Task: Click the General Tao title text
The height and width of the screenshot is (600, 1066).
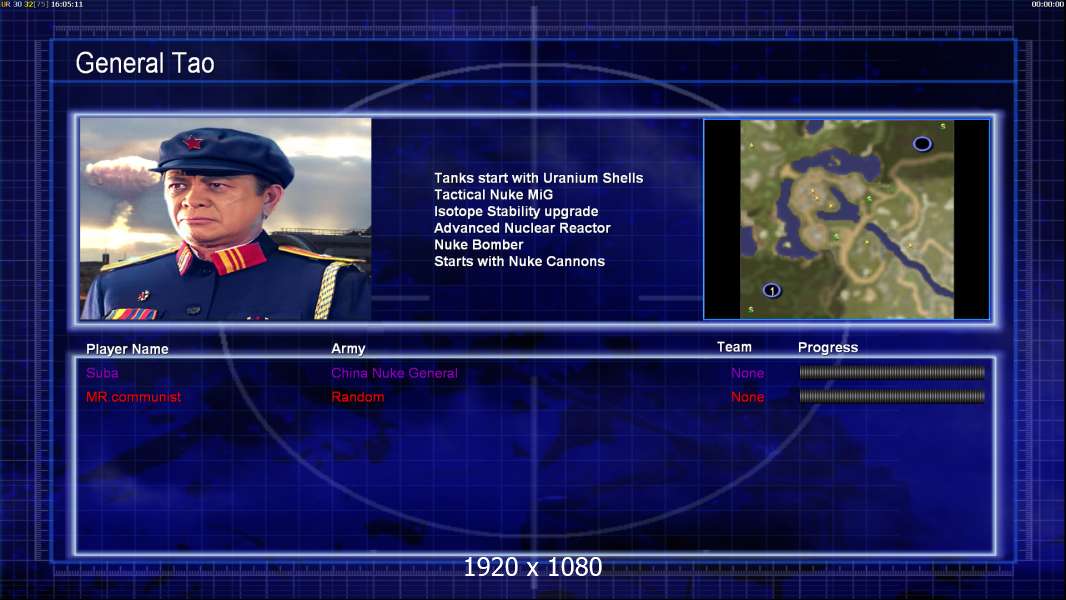Action: click(x=145, y=63)
